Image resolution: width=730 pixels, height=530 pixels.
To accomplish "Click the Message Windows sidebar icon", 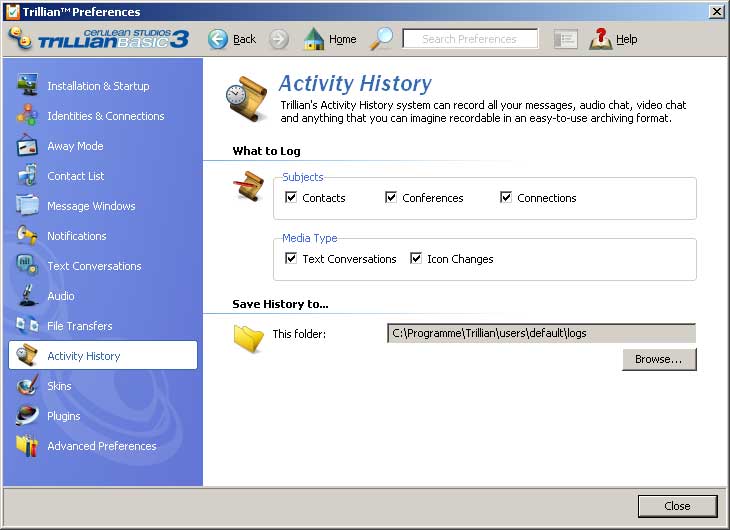I will pos(27,205).
